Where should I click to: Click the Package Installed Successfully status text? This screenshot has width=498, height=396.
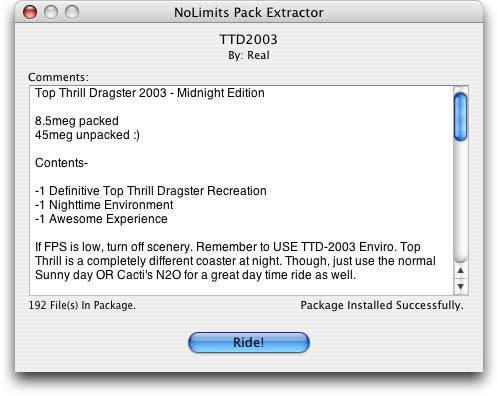382,305
